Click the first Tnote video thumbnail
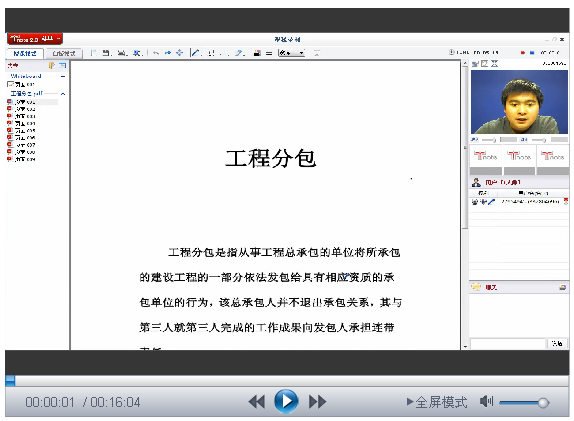574x421 pixels. (x=486, y=160)
